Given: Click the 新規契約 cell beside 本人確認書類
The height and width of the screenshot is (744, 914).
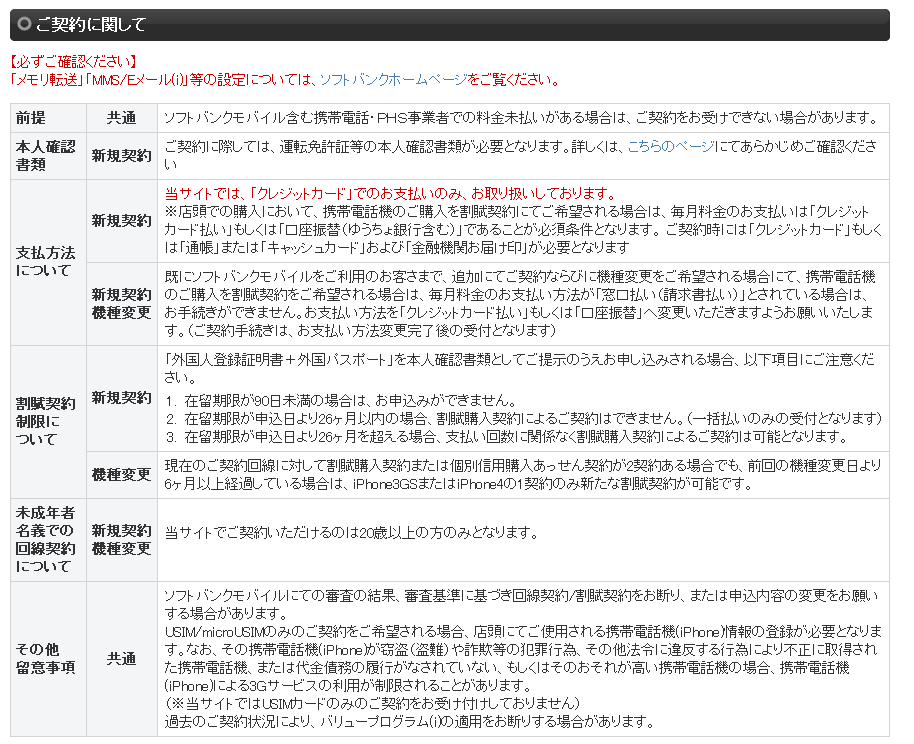Looking at the screenshot, I should [122, 156].
